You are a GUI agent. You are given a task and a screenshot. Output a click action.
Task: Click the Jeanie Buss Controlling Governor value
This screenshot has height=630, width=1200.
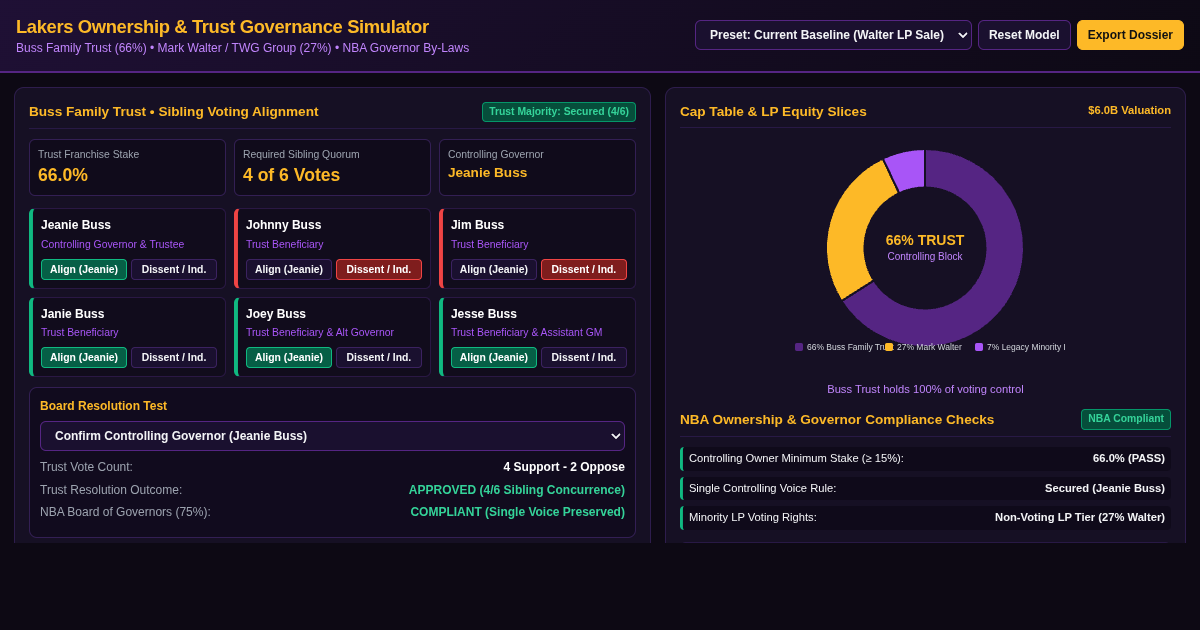click(487, 172)
